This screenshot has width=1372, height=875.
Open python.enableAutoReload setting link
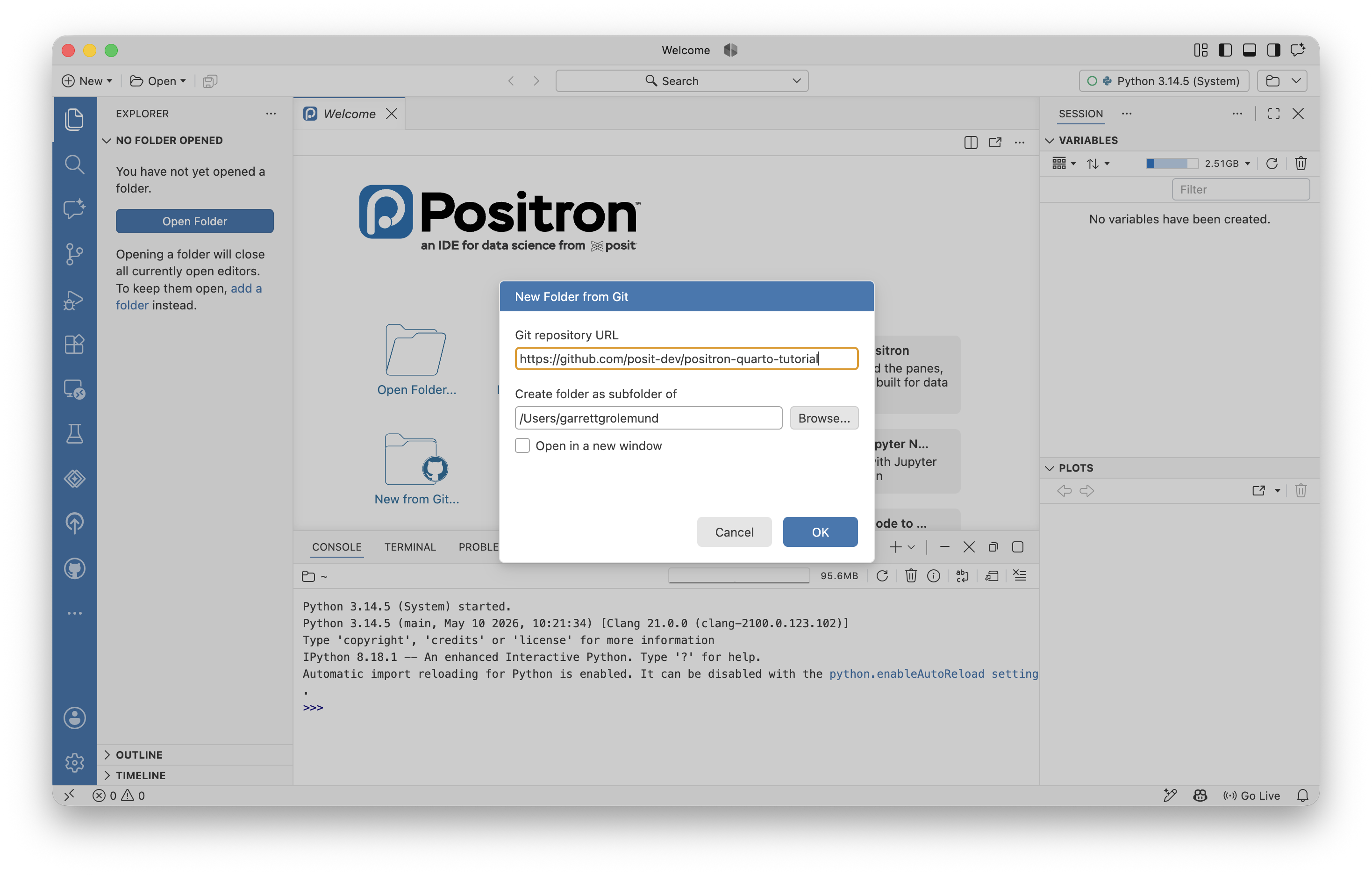933,674
